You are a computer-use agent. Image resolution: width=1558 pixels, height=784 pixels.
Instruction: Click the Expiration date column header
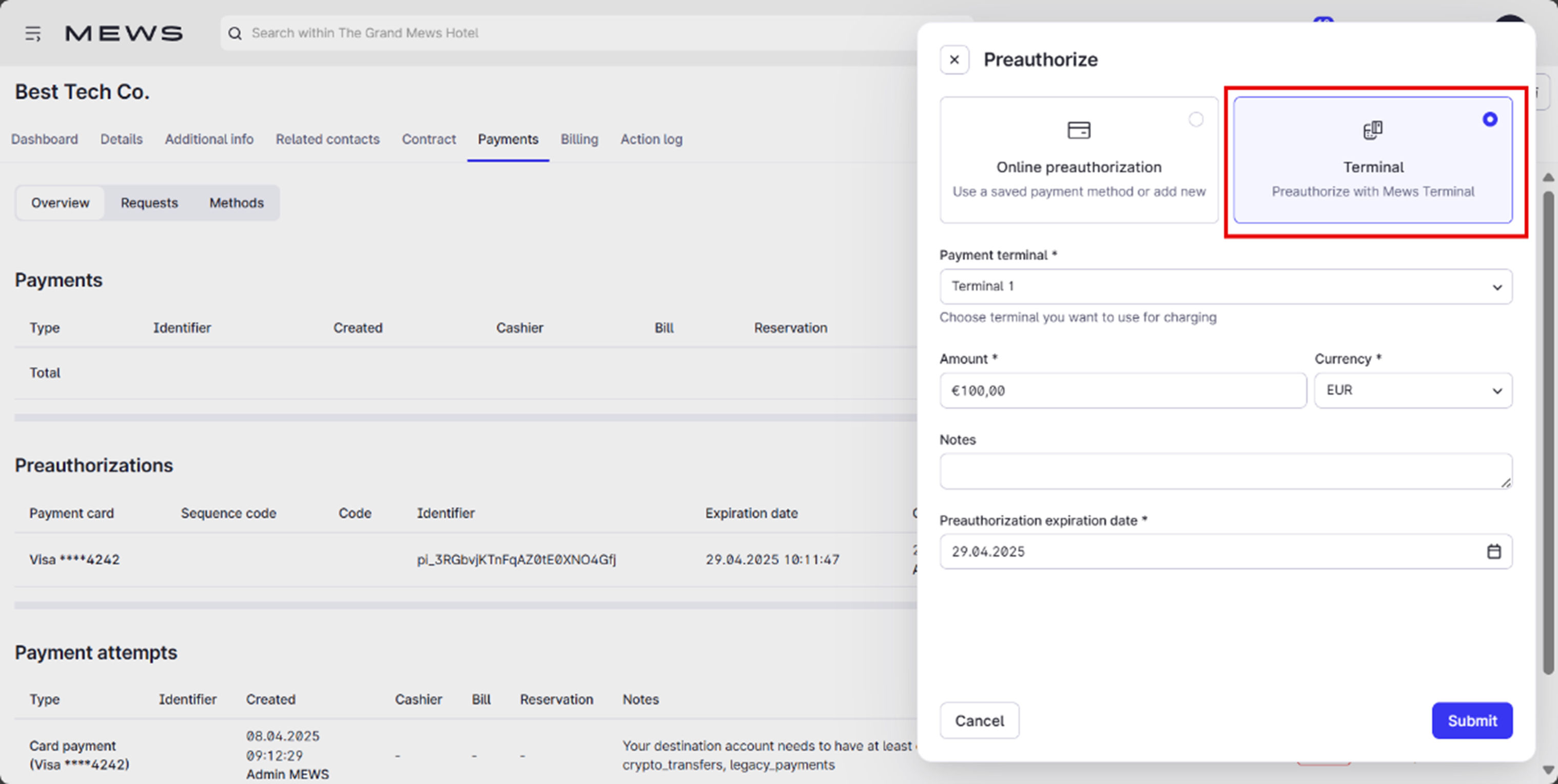tap(751, 513)
